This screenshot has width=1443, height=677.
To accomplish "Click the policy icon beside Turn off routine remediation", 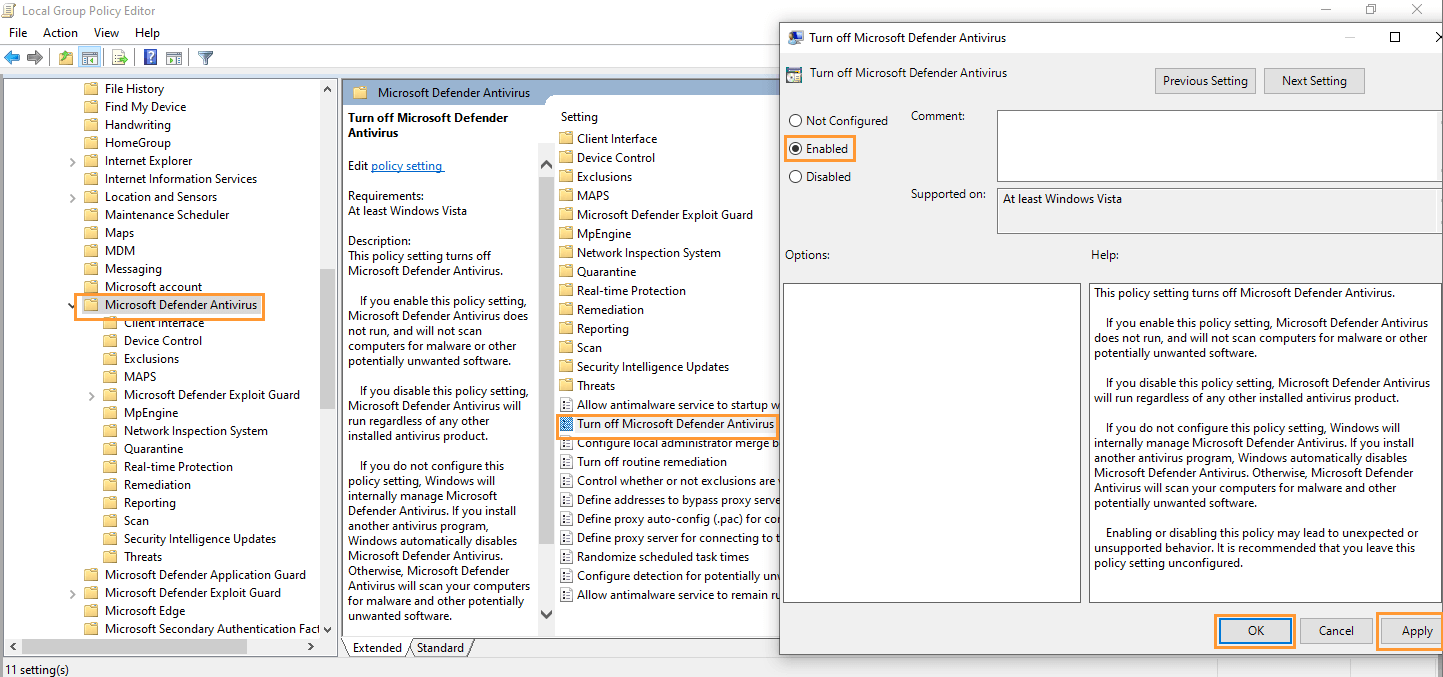I will point(566,462).
